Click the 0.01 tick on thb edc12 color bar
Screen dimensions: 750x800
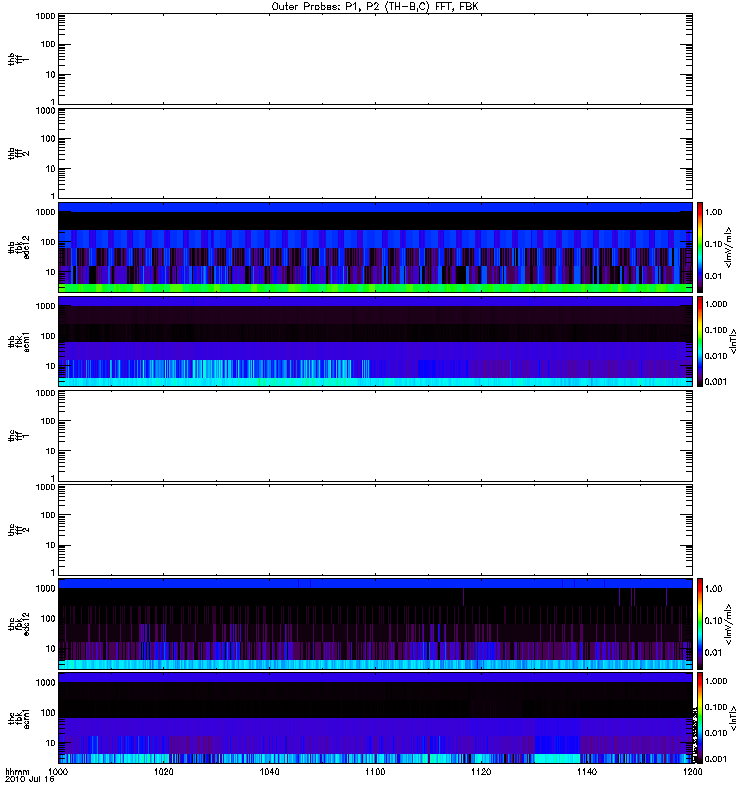click(x=713, y=277)
